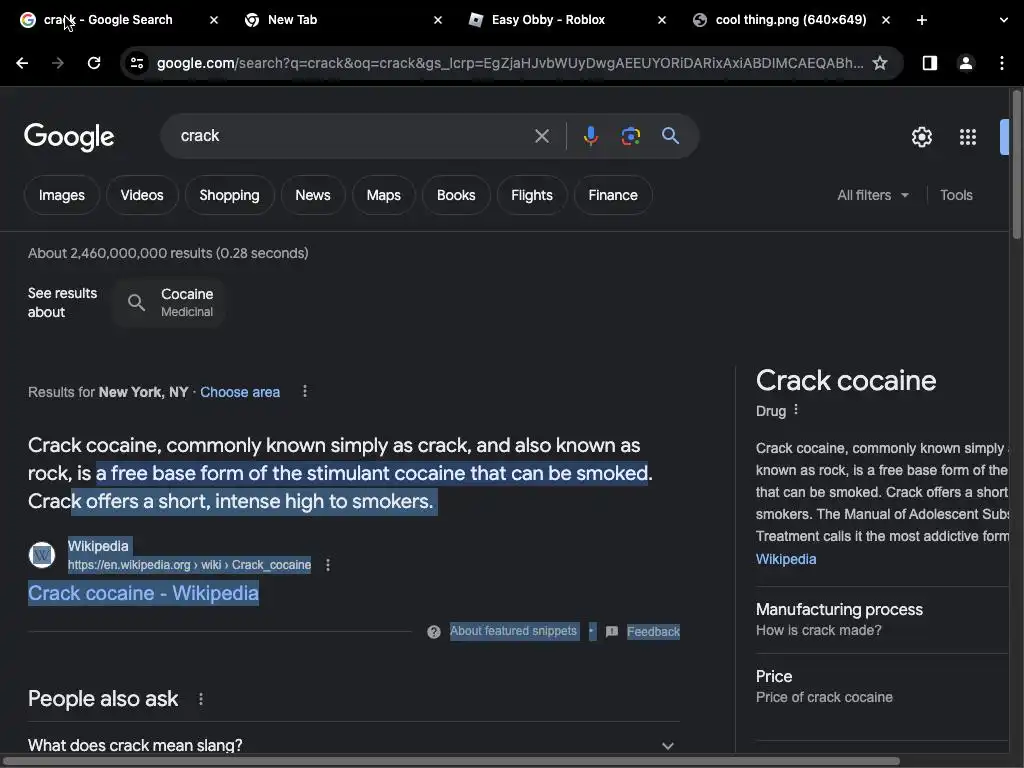Search by image with Google Lens icon
The height and width of the screenshot is (768, 1024).
coord(630,136)
